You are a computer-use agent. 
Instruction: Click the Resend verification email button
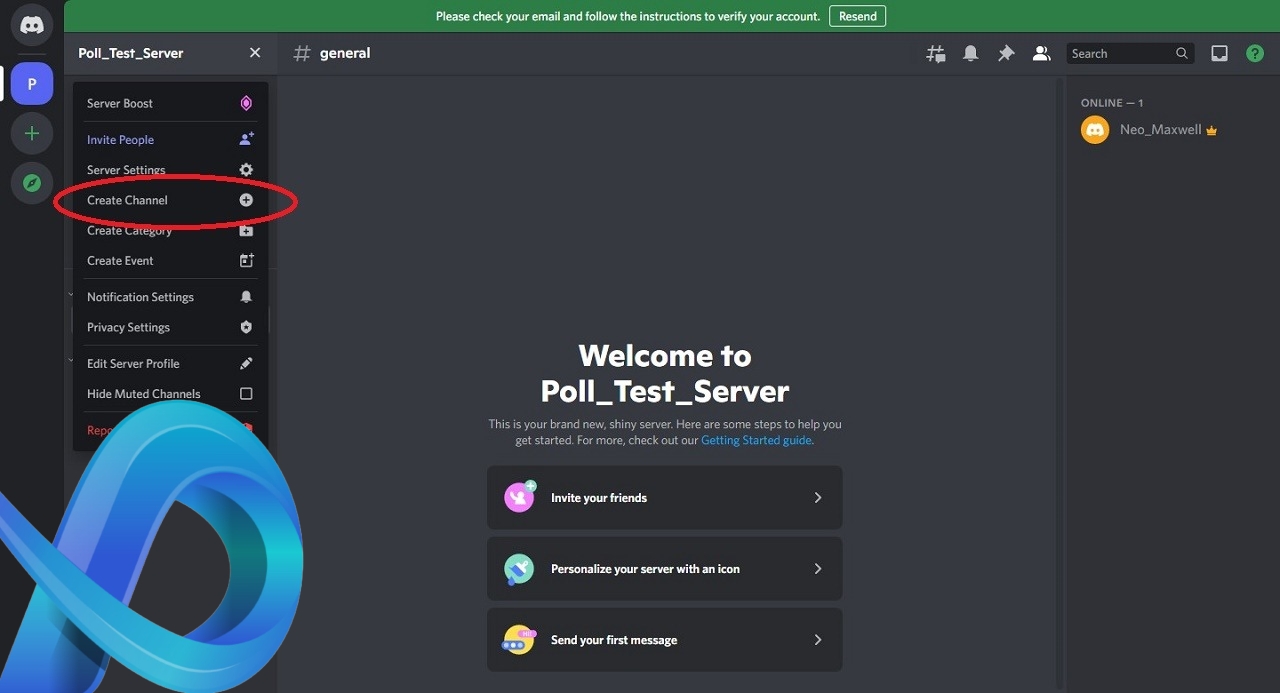[857, 16]
